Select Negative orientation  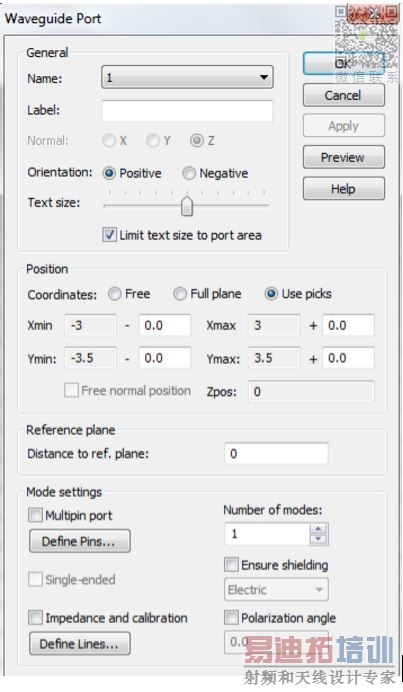(x=189, y=173)
